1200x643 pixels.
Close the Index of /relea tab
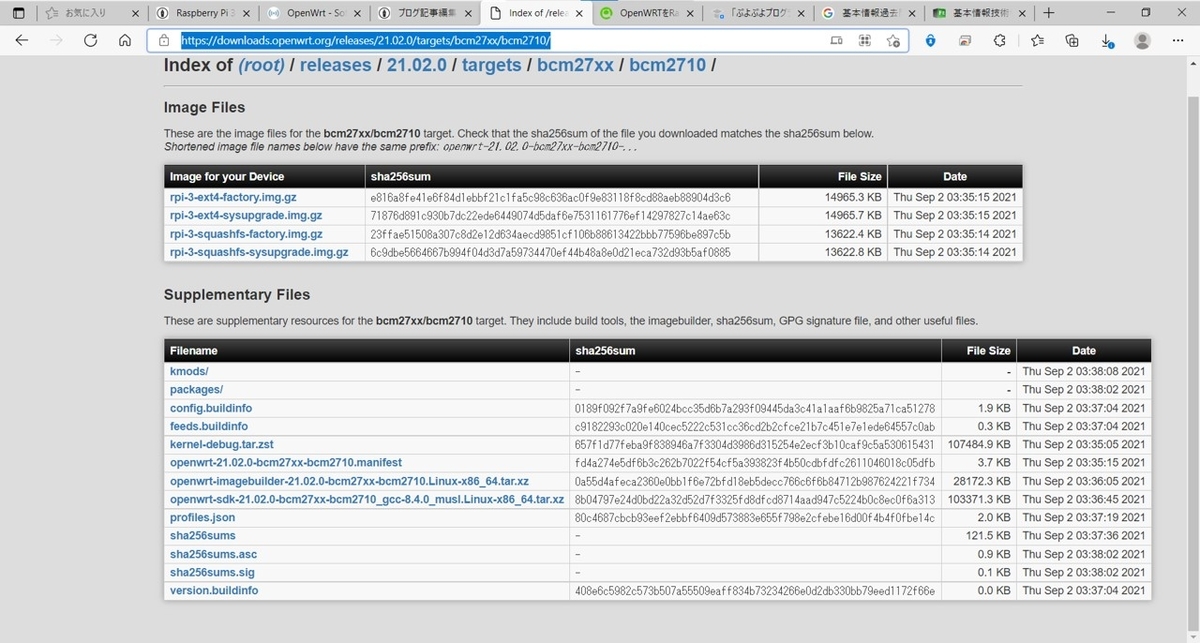(x=579, y=14)
